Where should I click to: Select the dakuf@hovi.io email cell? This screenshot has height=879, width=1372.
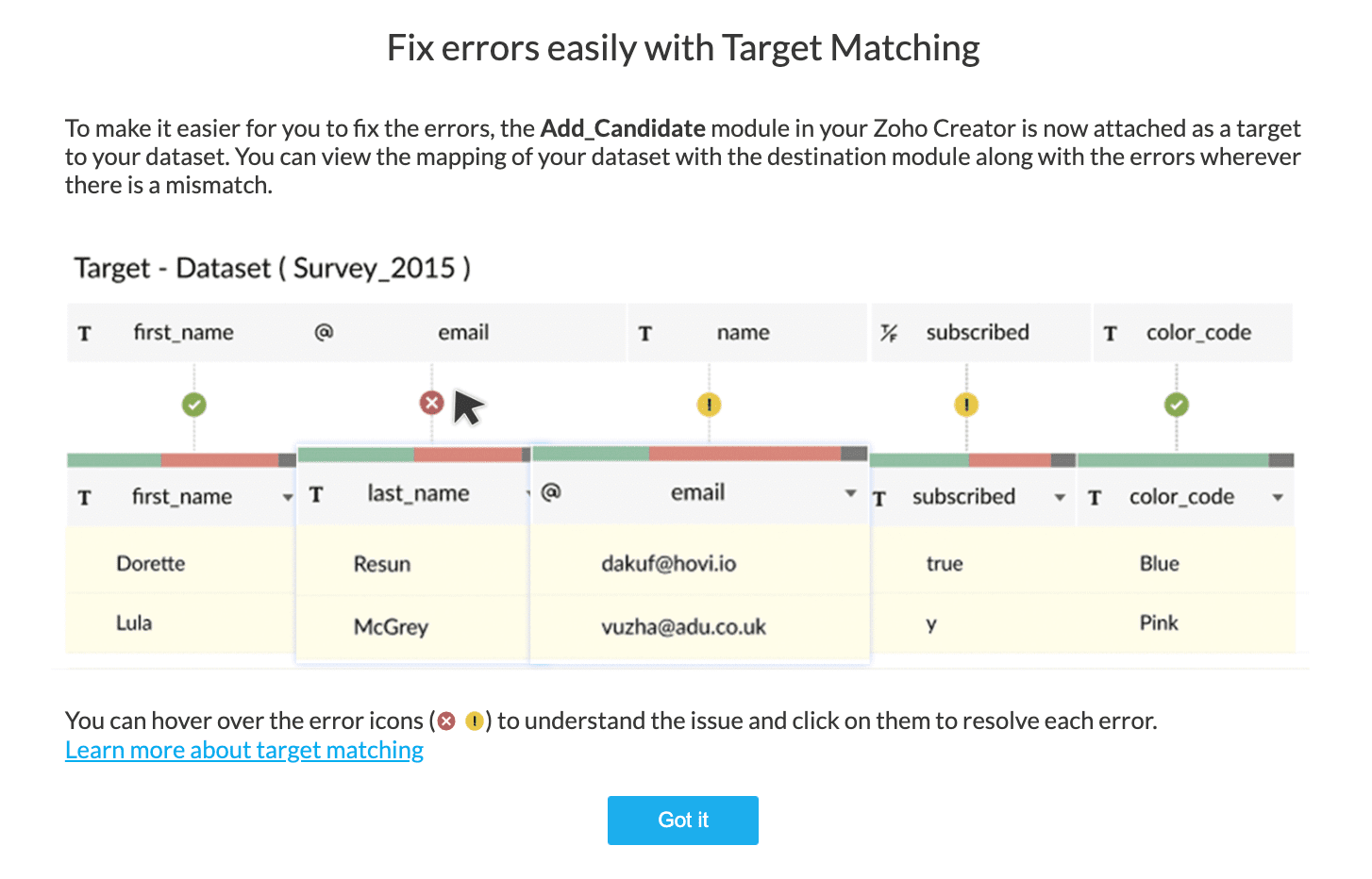669,564
